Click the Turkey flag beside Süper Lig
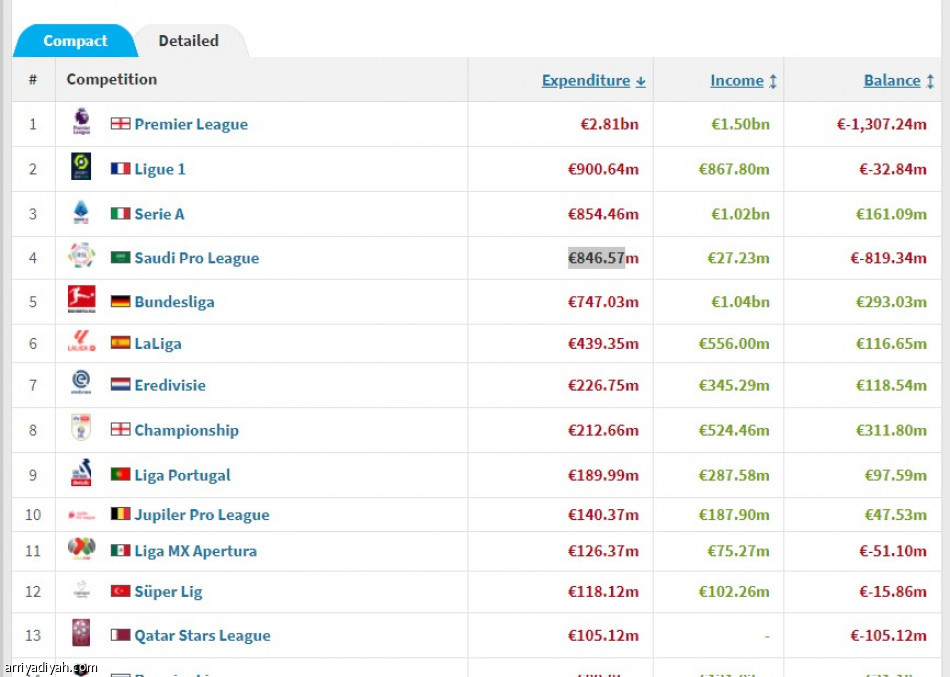The image size is (950, 677). coord(120,591)
